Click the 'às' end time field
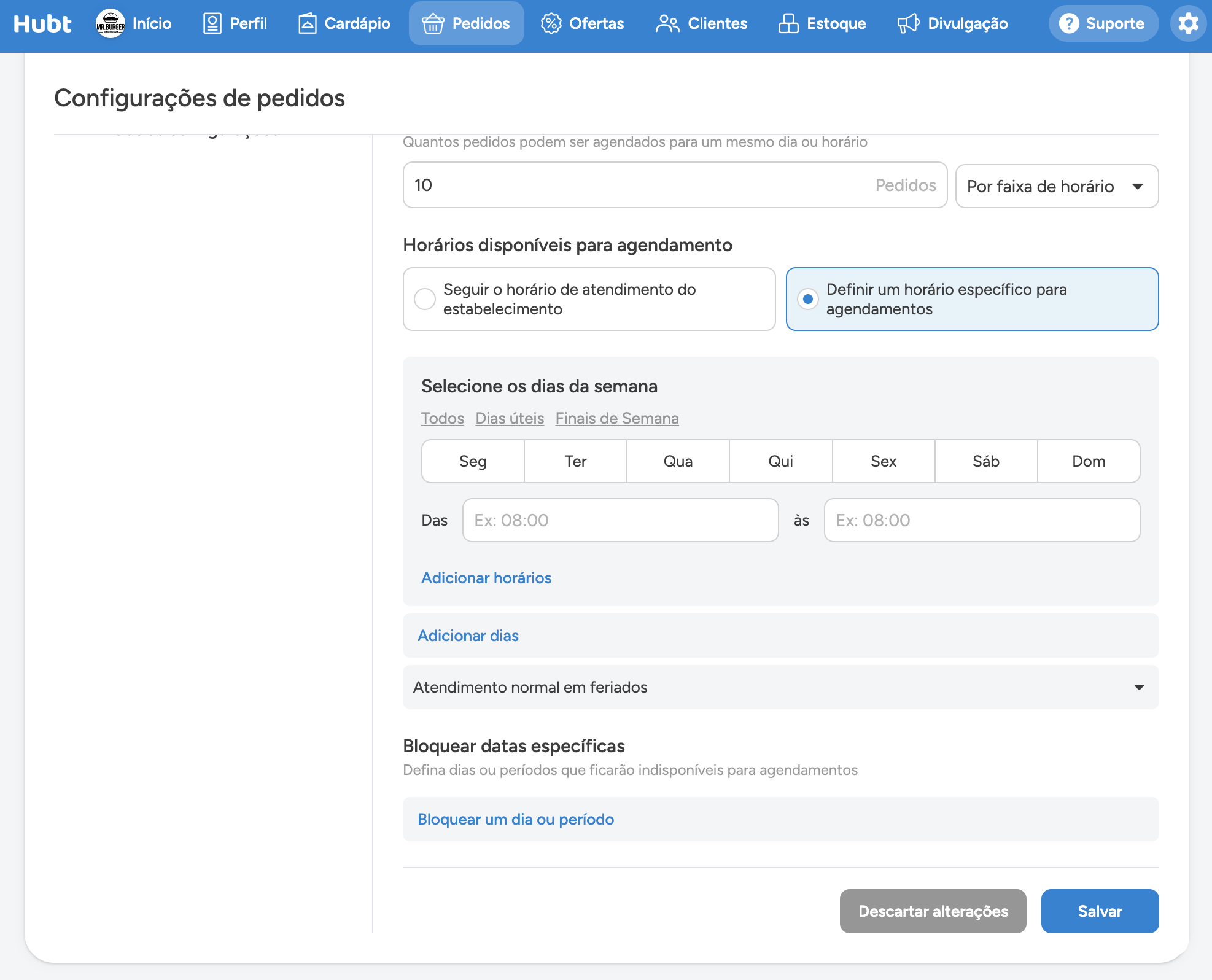Screen dimensions: 1212x980 982,520
